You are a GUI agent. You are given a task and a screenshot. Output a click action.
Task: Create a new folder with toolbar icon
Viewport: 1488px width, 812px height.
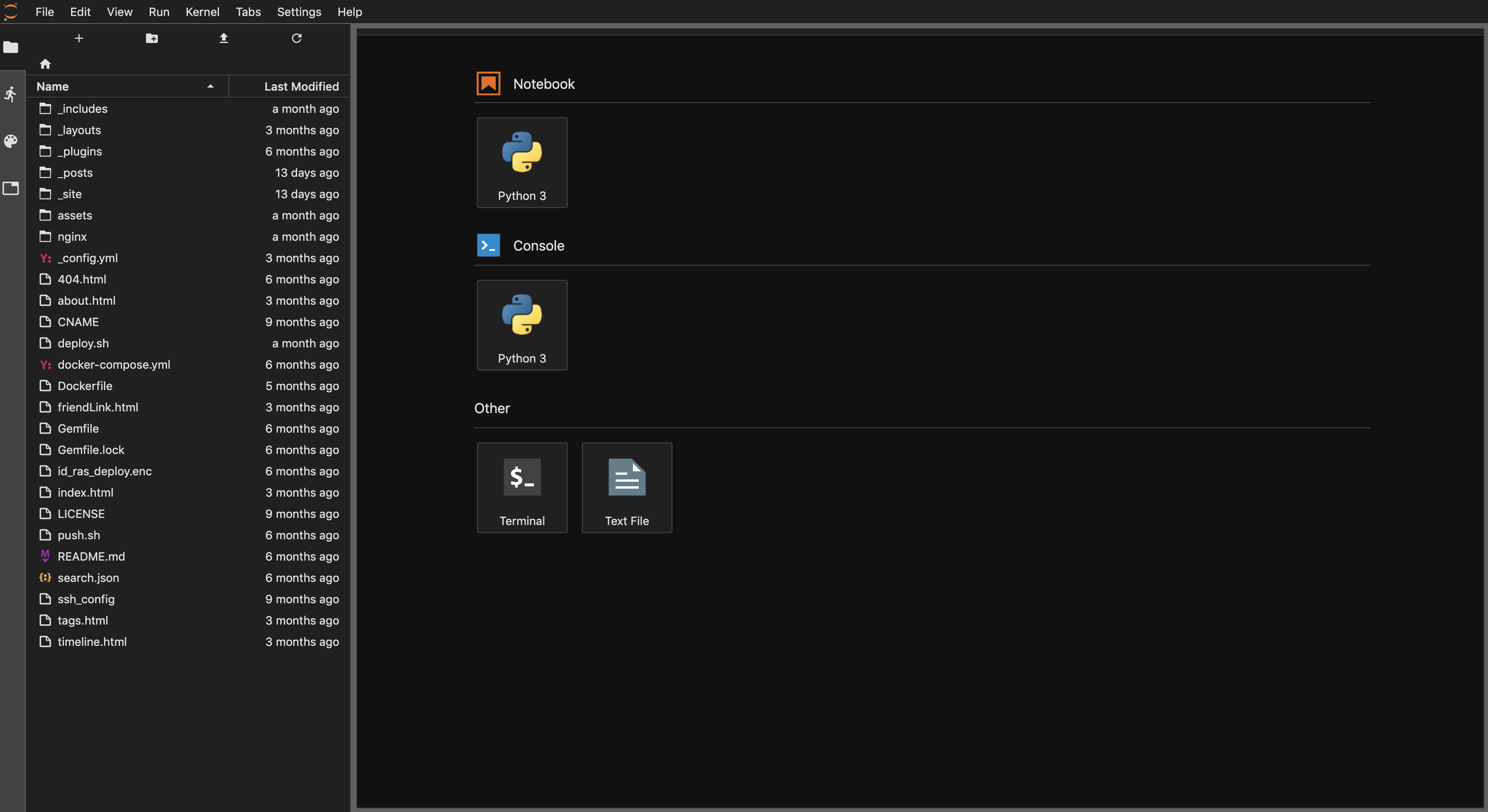[151, 38]
